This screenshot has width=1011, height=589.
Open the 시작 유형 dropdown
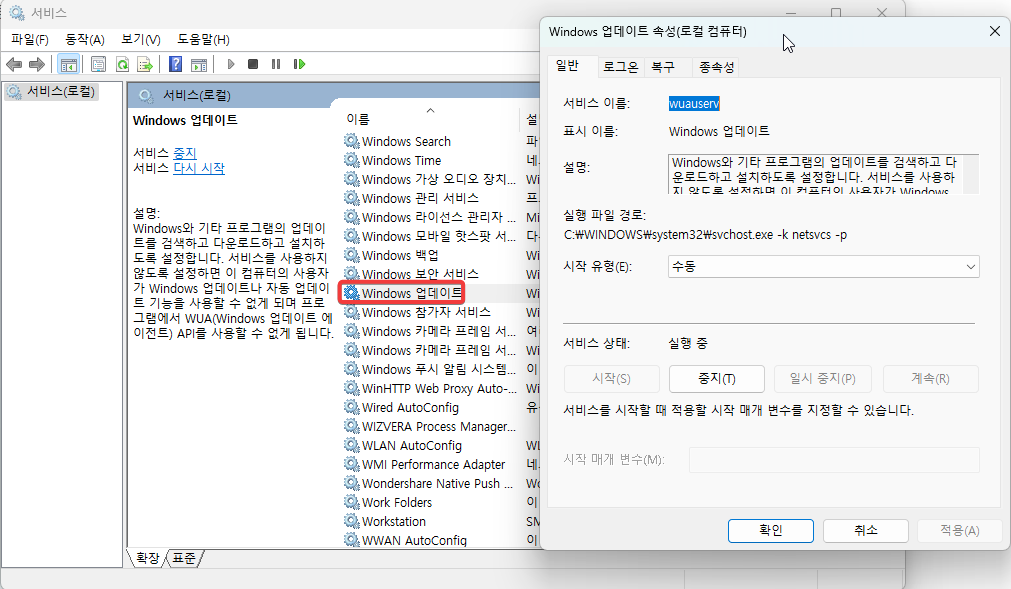823,267
